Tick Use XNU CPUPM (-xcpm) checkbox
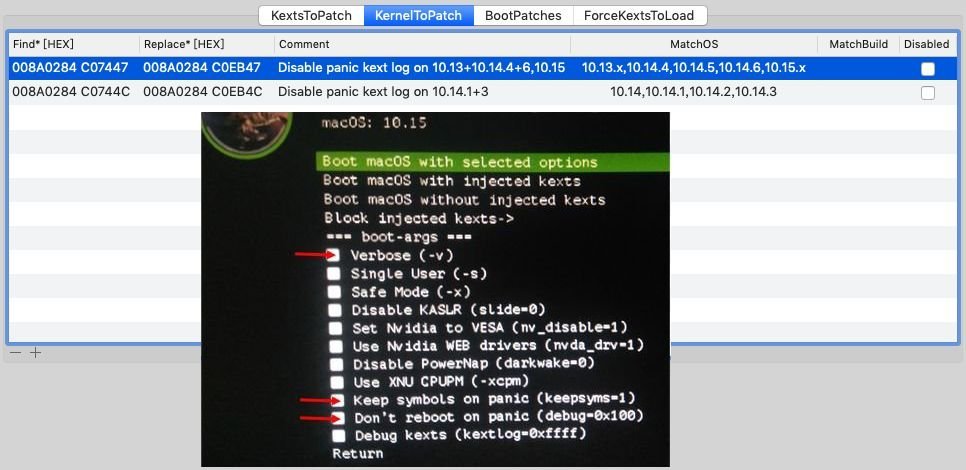Screen dimensions: 966x470 coord(337,383)
